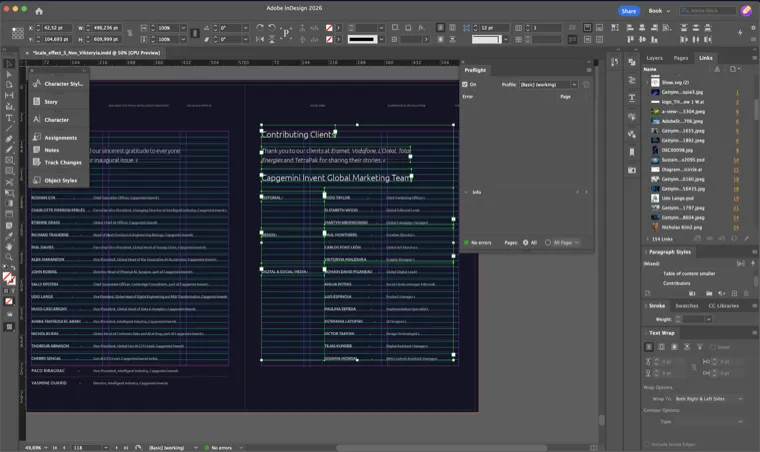Select the Scissors tool
Viewport: 760px width, 452px height.
pyautogui.click(x=9, y=182)
